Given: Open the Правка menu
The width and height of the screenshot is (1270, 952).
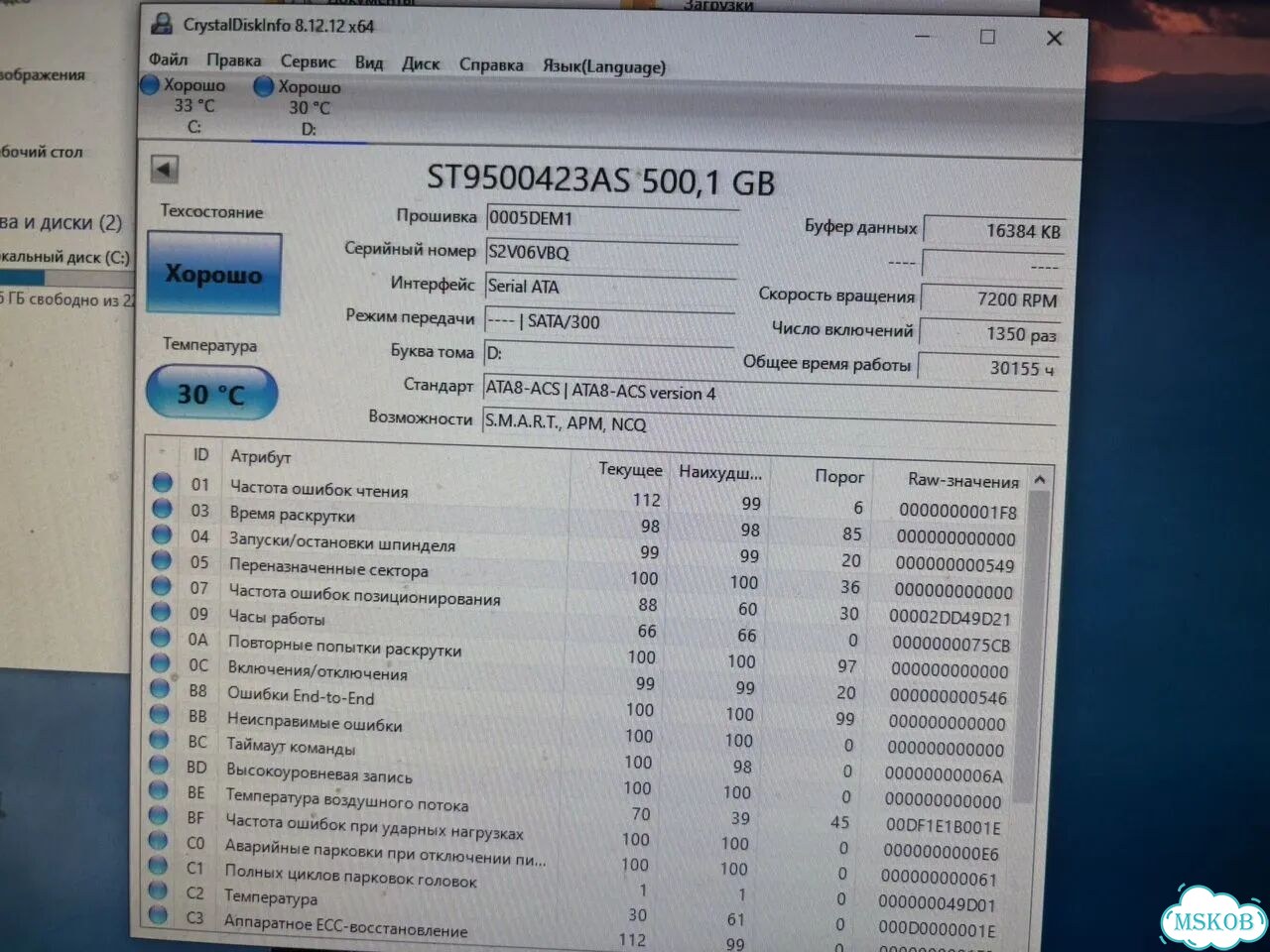Looking at the screenshot, I should [233, 60].
